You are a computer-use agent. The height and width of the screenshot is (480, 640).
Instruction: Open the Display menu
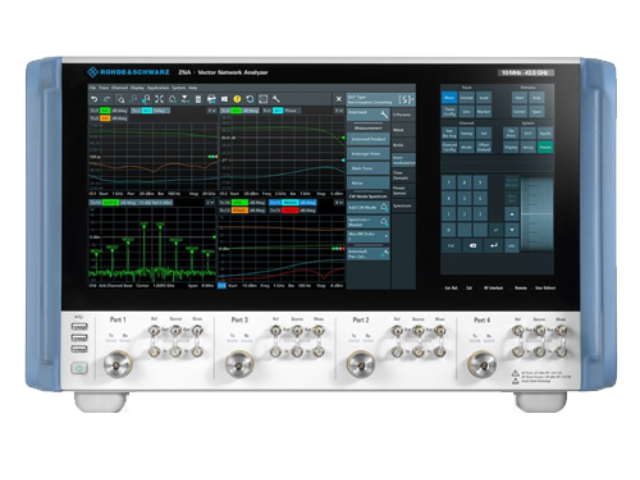(x=137, y=88)
